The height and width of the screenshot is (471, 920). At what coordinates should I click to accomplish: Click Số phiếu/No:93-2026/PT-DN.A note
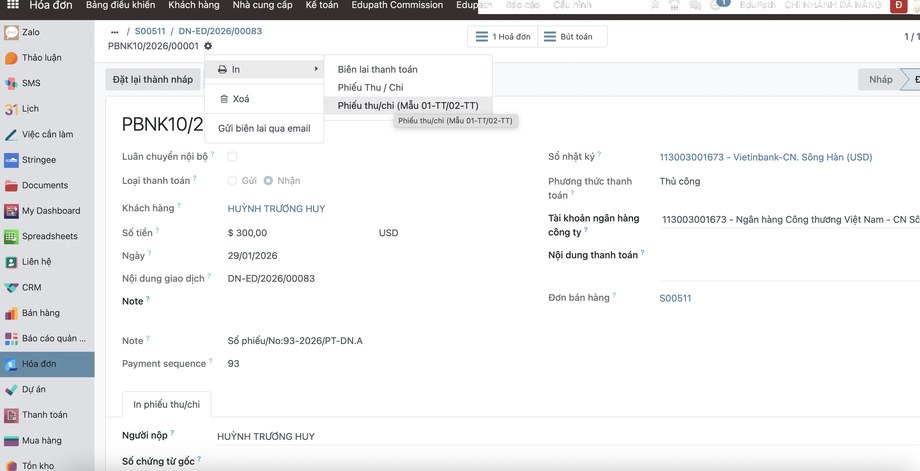295,341
